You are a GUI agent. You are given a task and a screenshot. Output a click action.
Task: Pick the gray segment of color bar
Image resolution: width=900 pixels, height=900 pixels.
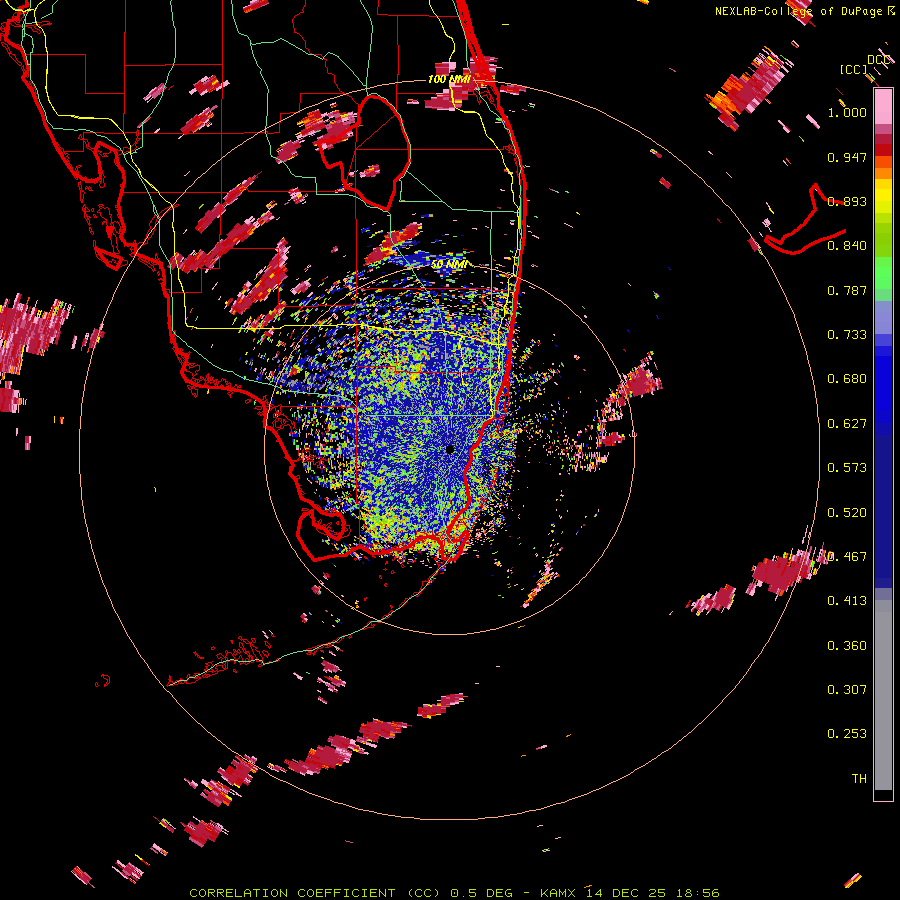(x=883, y=695)
